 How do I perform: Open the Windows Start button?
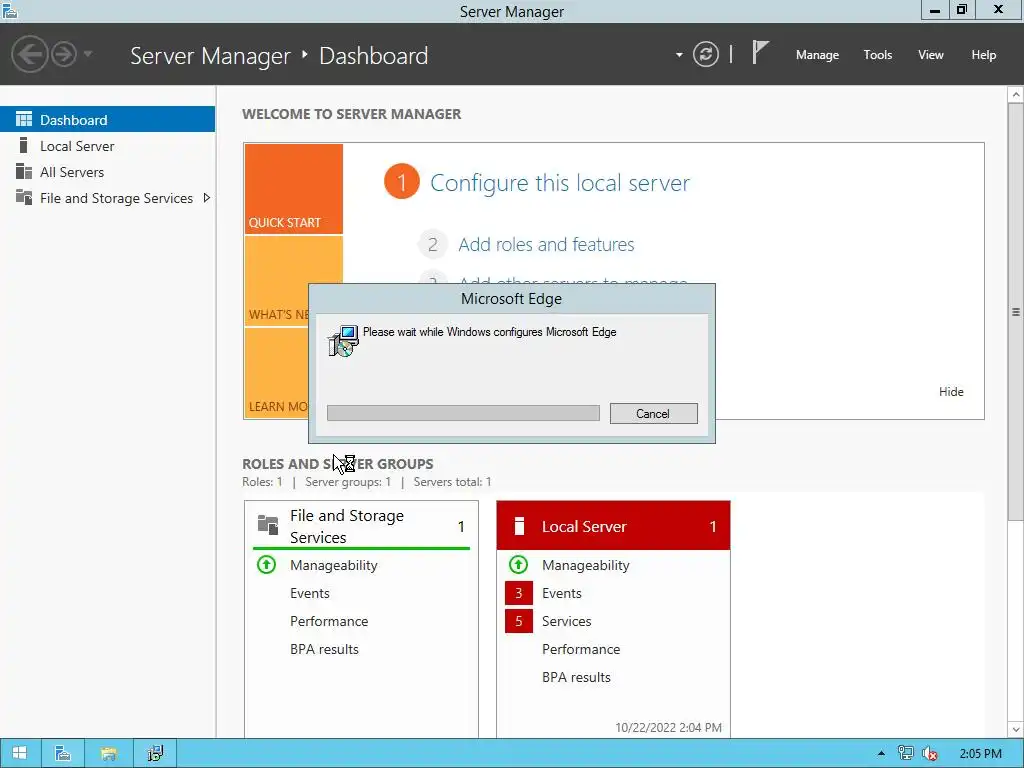point(20,754)
